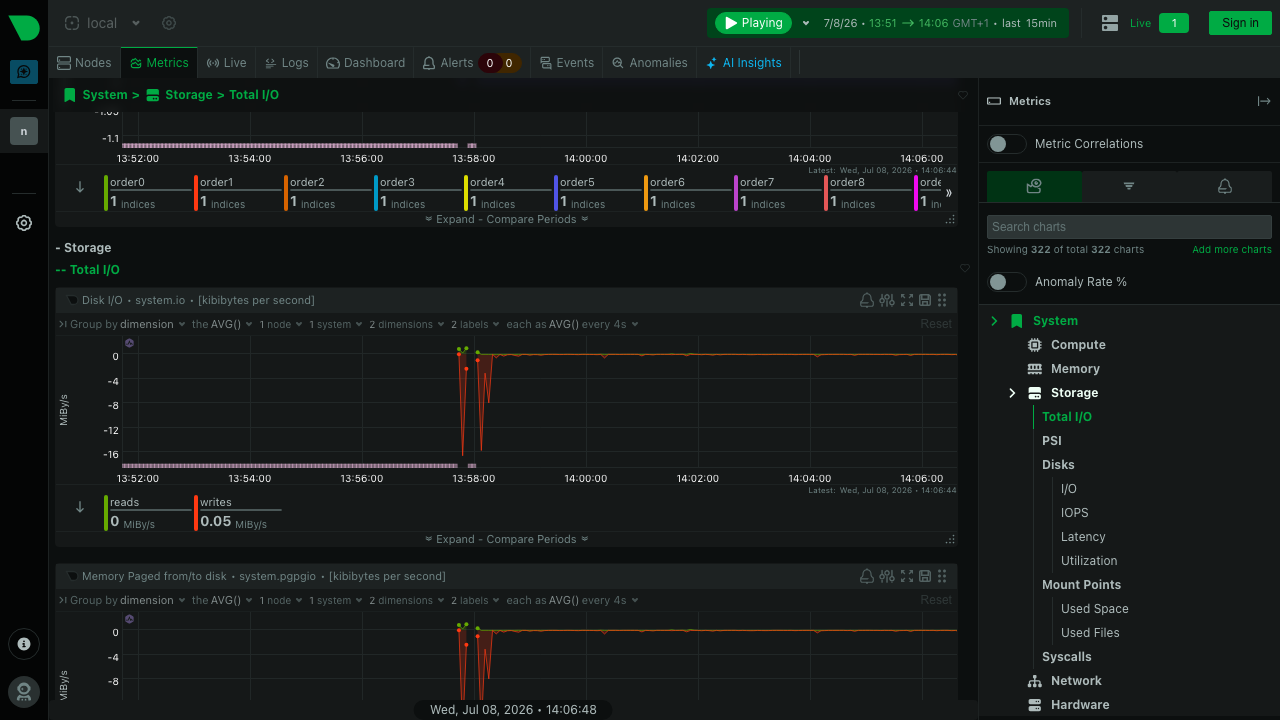Collapse the Metrics side panel arrow
Screen dimensions: 1280x720
tap(1264, 101)
